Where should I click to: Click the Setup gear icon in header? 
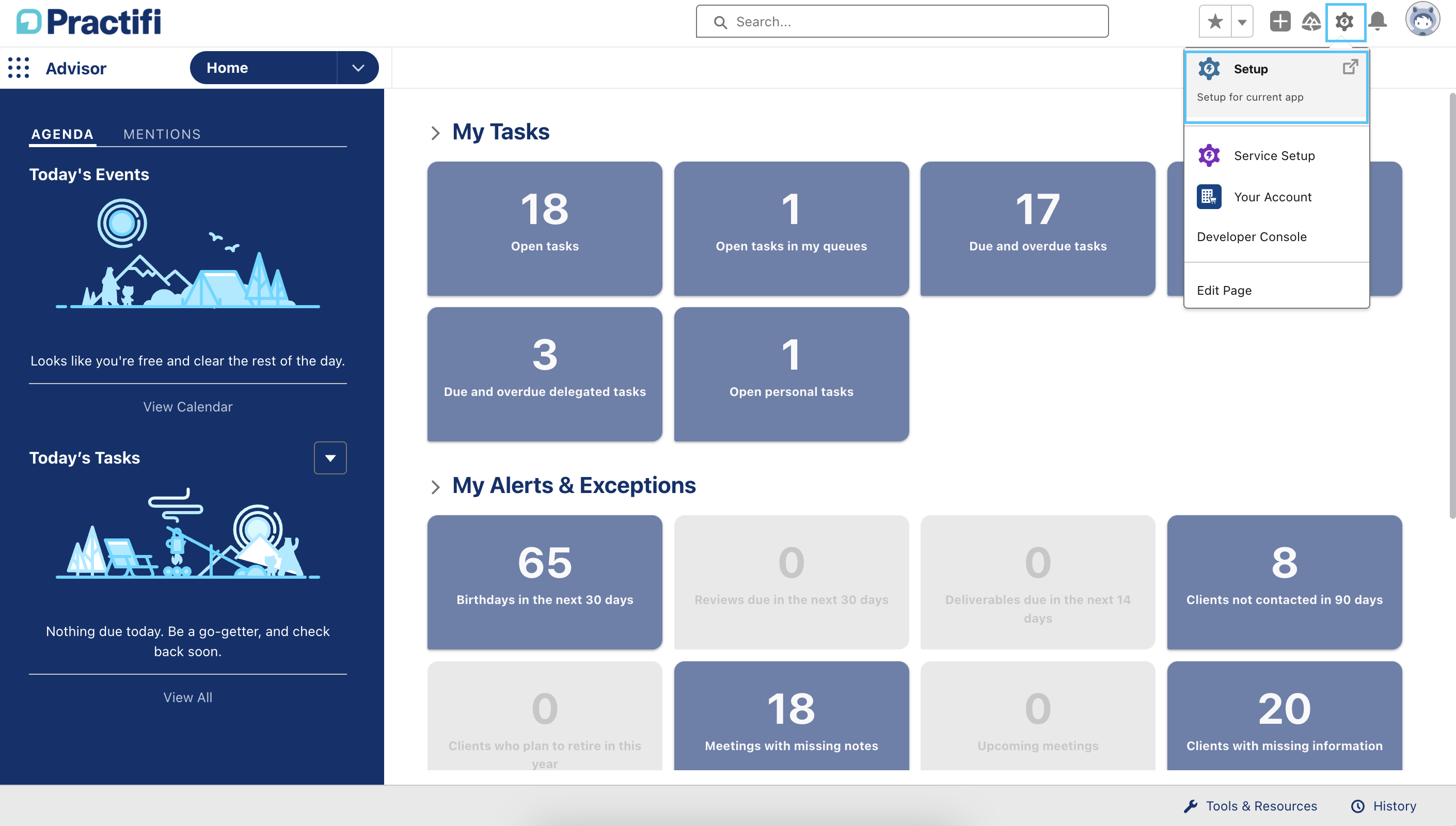tap(1344, 22)
